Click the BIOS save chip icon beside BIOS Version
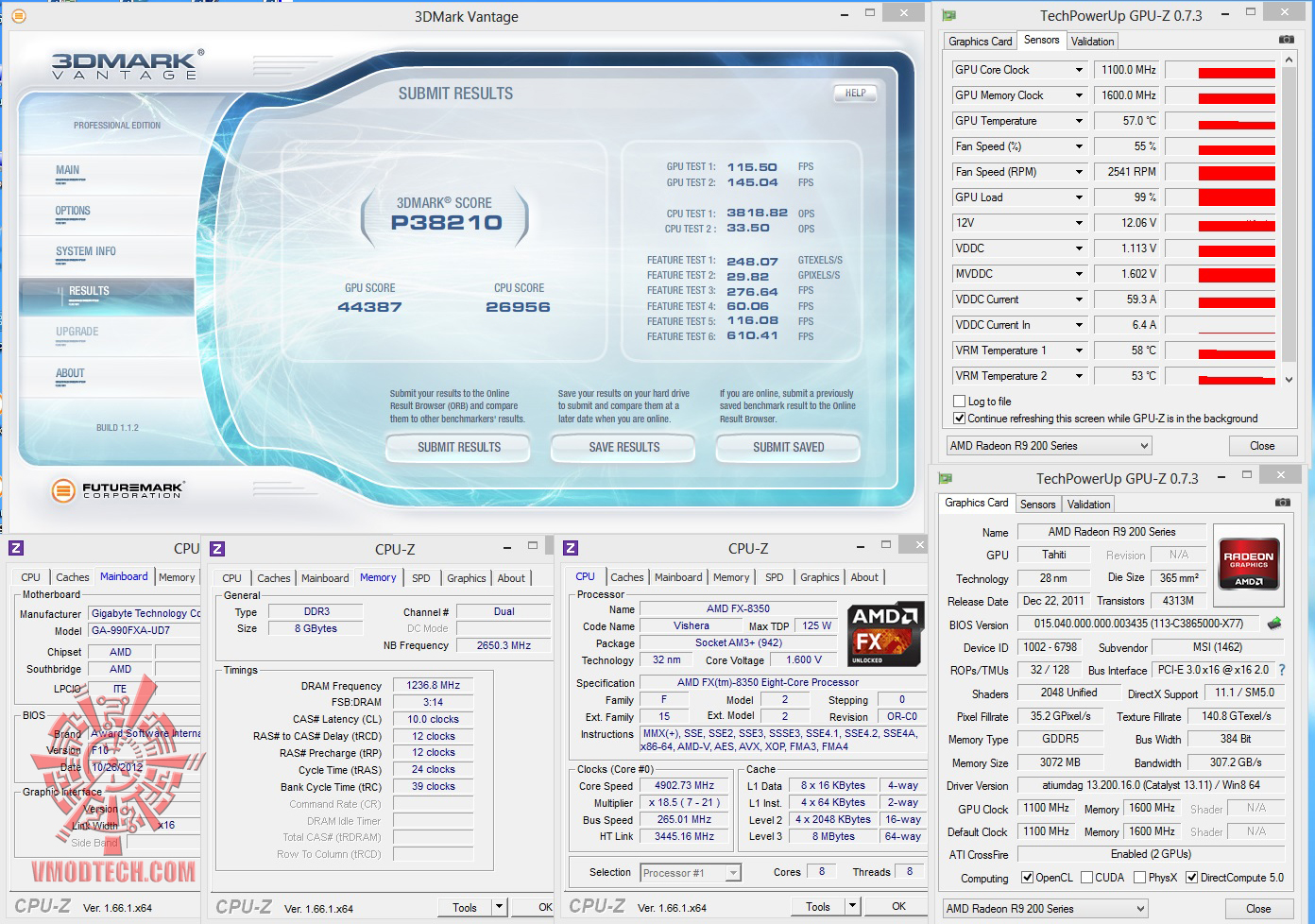This screenshot has width=1315, height=924. point(1274,624)
